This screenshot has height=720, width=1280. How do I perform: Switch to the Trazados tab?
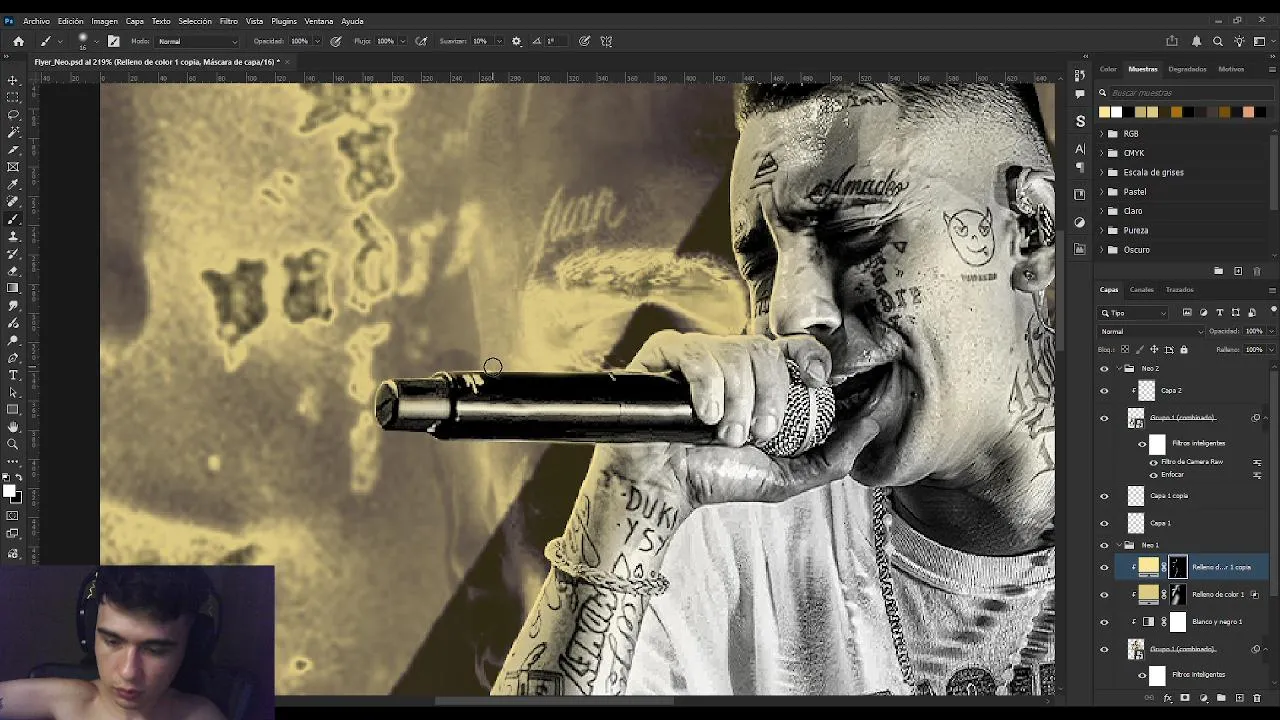click(1179, 290)
